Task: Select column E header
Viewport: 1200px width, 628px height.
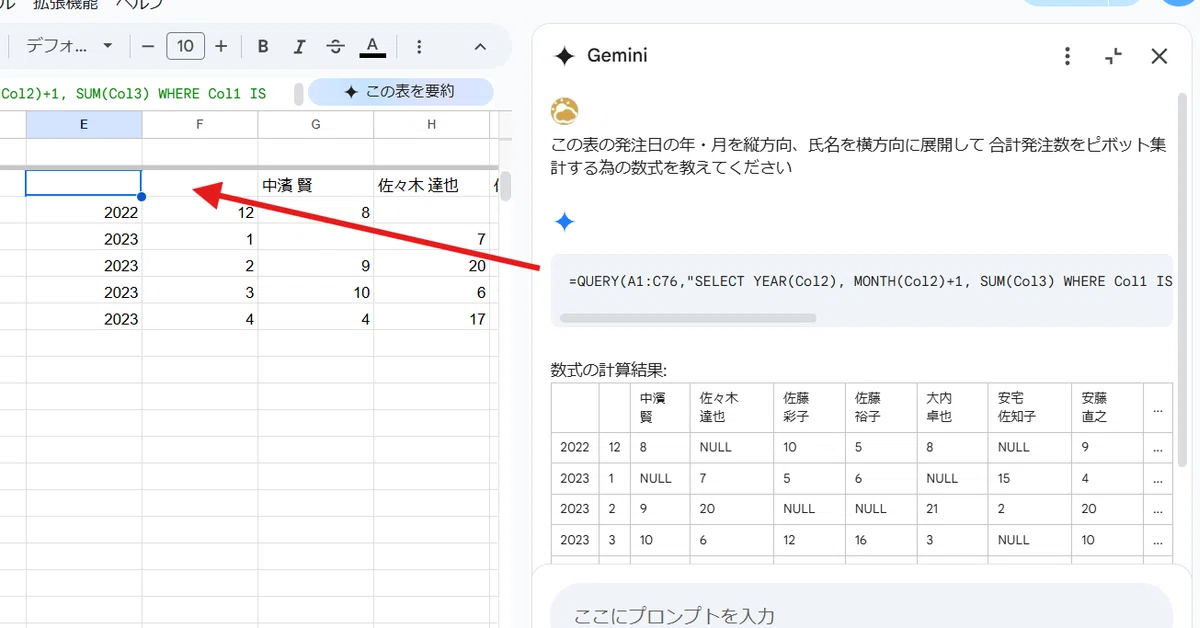Action: pyautogui.click(x=84, y=124)
